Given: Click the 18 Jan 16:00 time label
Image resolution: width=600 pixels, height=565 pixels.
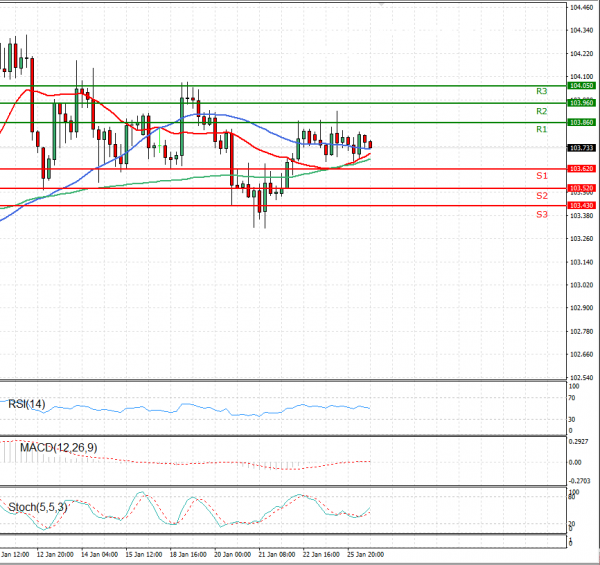Looking at the screenshot, I should tap(188, 553).
